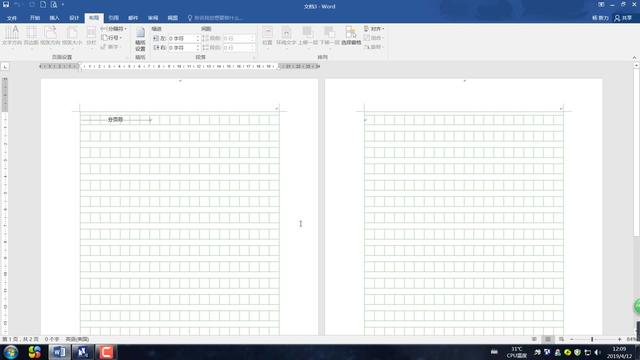Adjust the right indent spinner arrows
640x360 pixels.
198,48
